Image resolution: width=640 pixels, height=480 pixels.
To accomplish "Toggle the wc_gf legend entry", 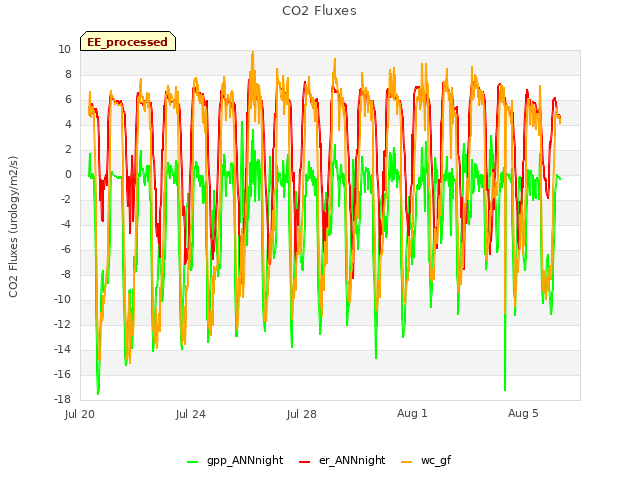I will tap(426, 460).
